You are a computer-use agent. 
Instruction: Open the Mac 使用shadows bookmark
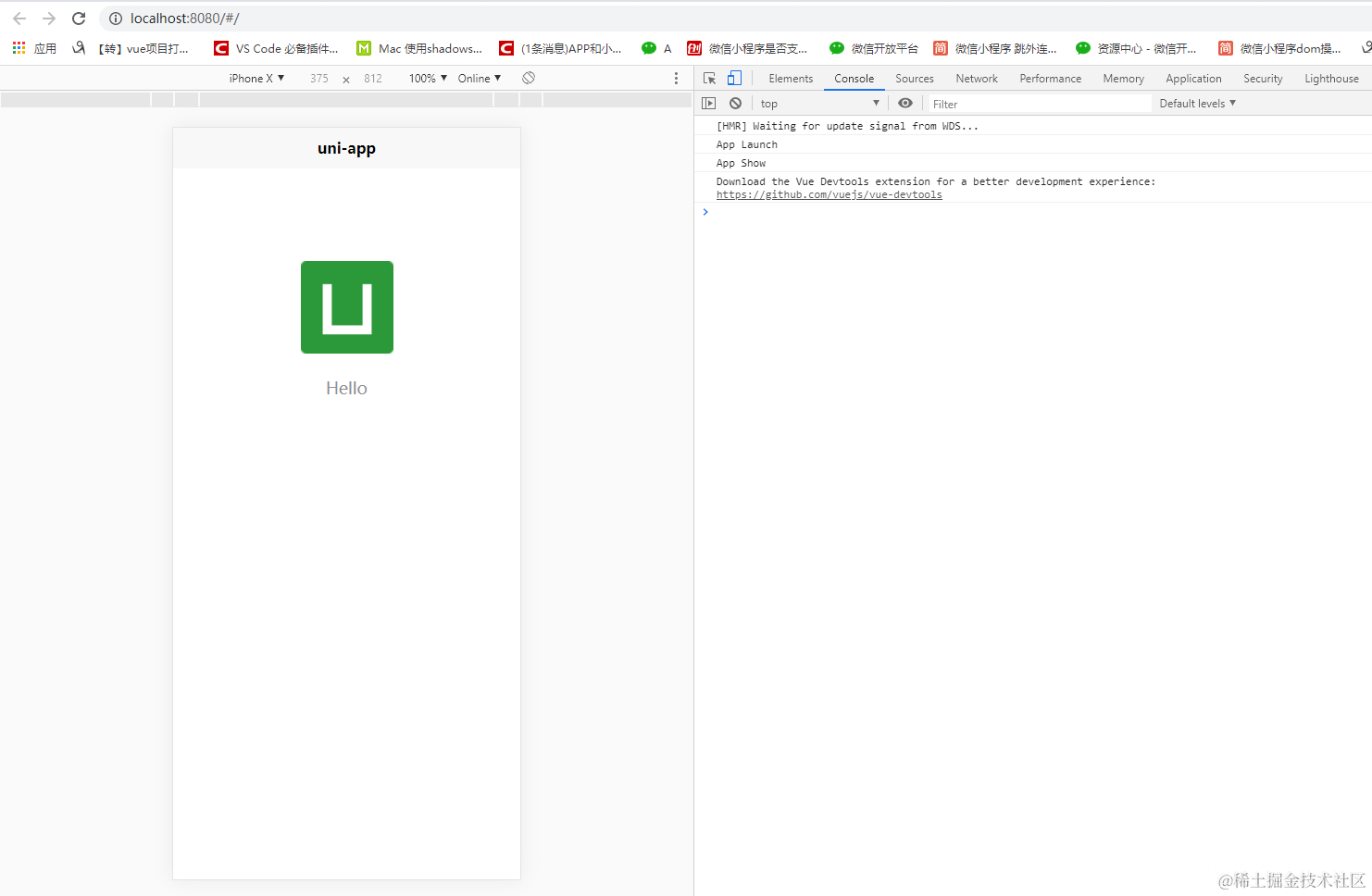point(419,48)
